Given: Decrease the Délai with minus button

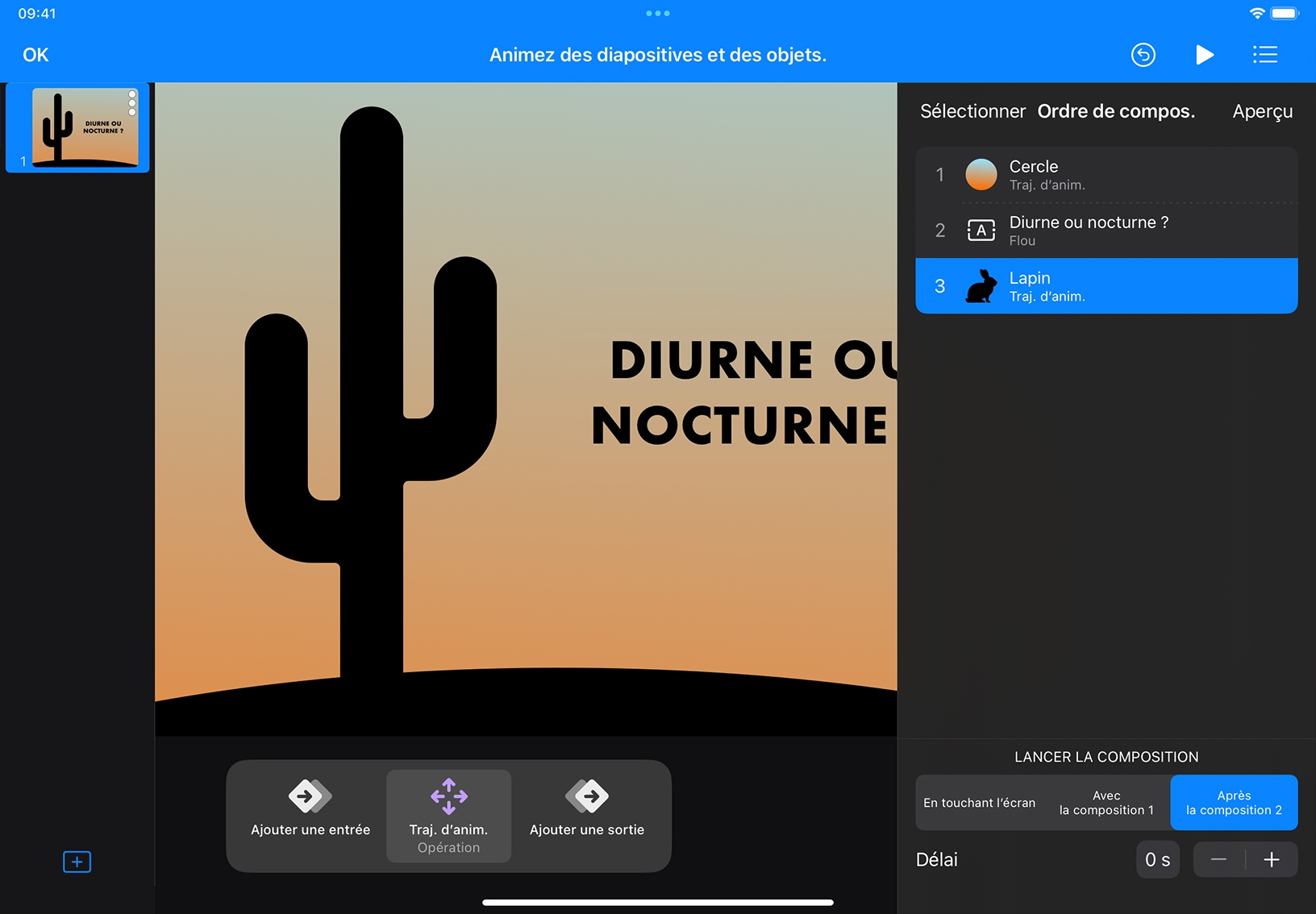Looking at the screenshot, I should click(x=1218, y=860).
